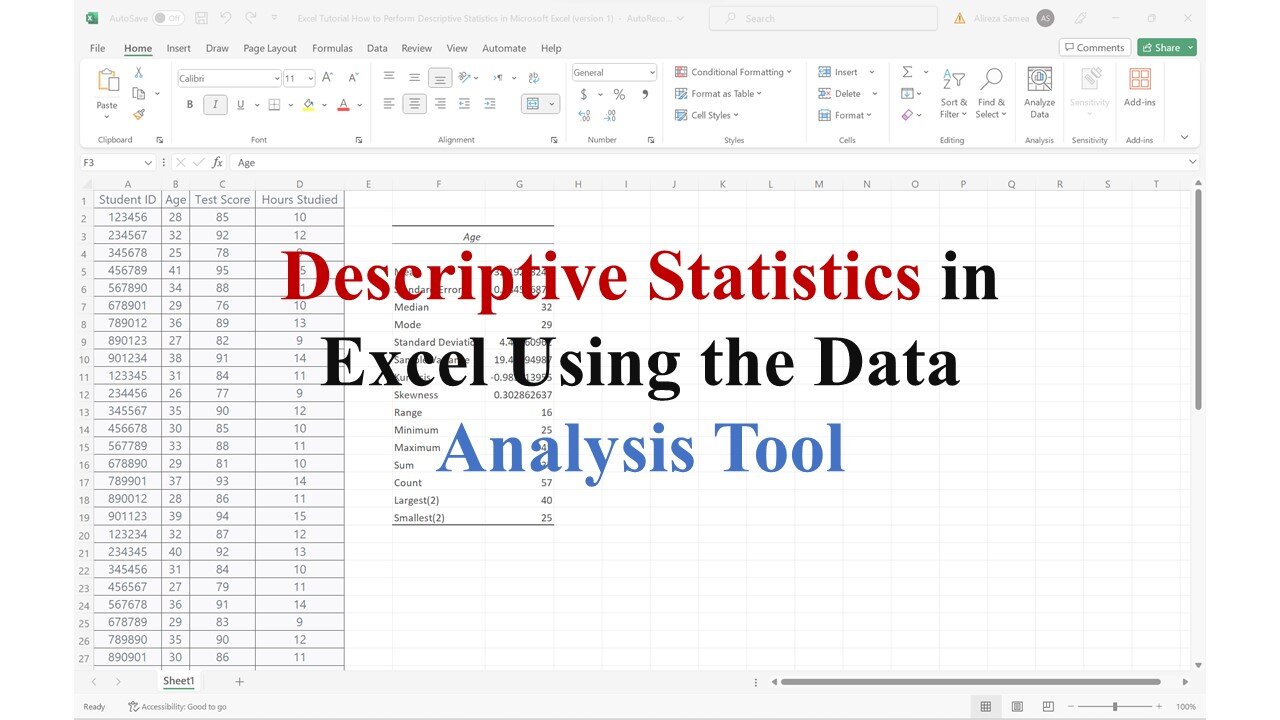This screenshot has width=1280, height=720.
Task: Toggle Align Right horizontal alignment
Action: [439, 104]
